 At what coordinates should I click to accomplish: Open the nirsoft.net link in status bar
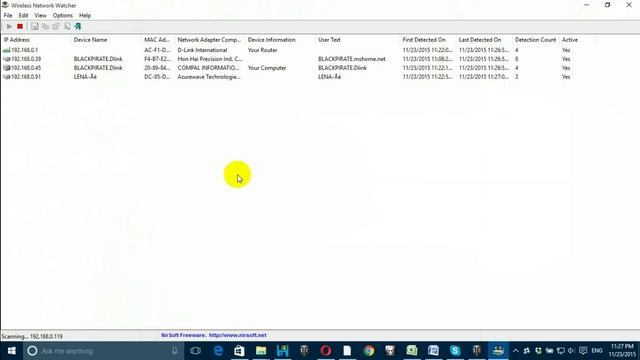click(238, 335)
